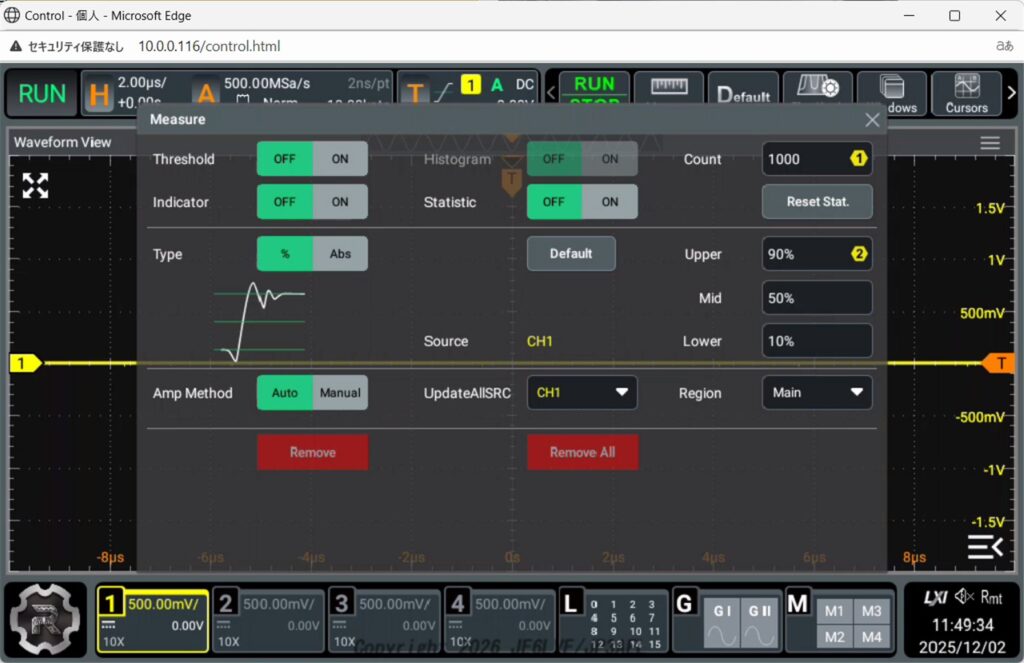Image resolution: width=1024 pixels, height=663 pixels.
Task: Turn Threshold ON
Action: [340, 159]
